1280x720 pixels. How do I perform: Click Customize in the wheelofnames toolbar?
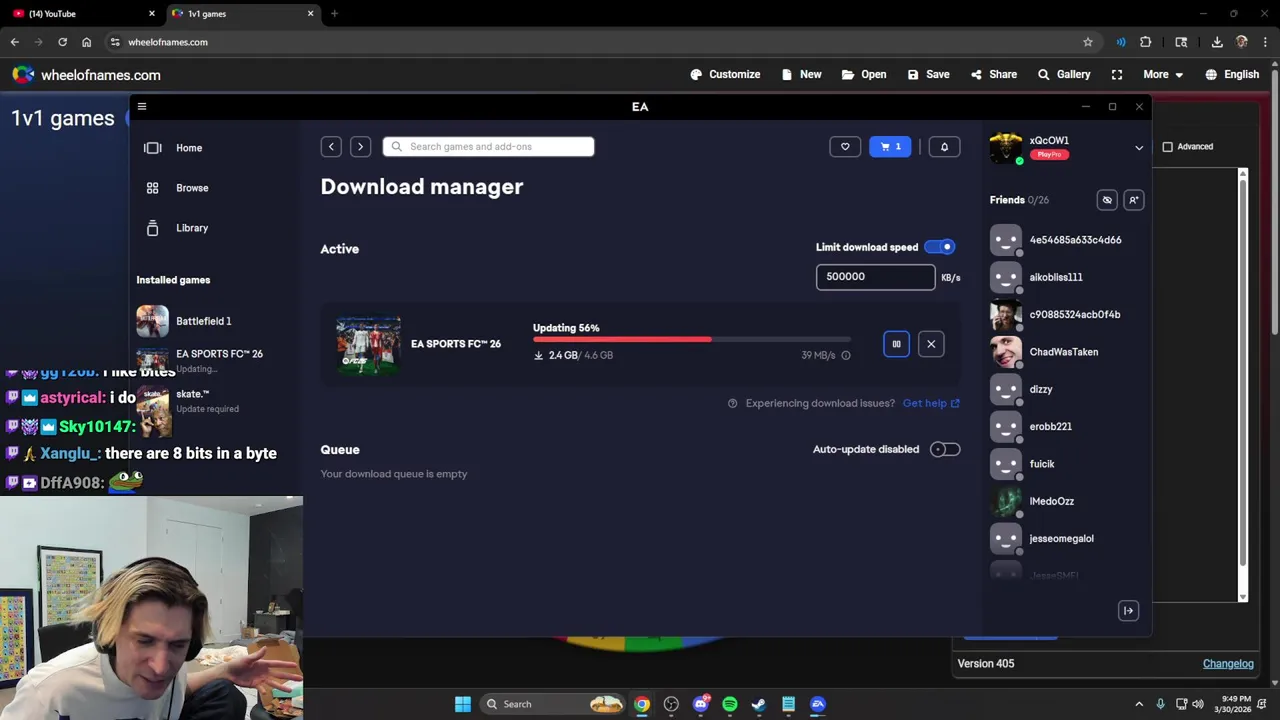(725, 75)
